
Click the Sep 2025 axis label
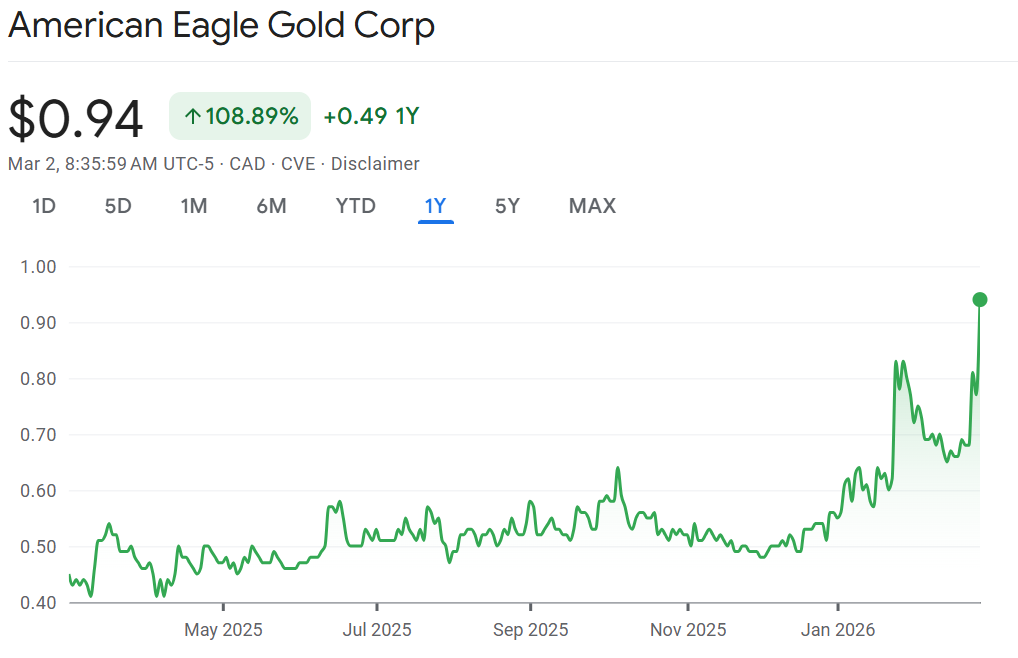[x=531, y=630]
